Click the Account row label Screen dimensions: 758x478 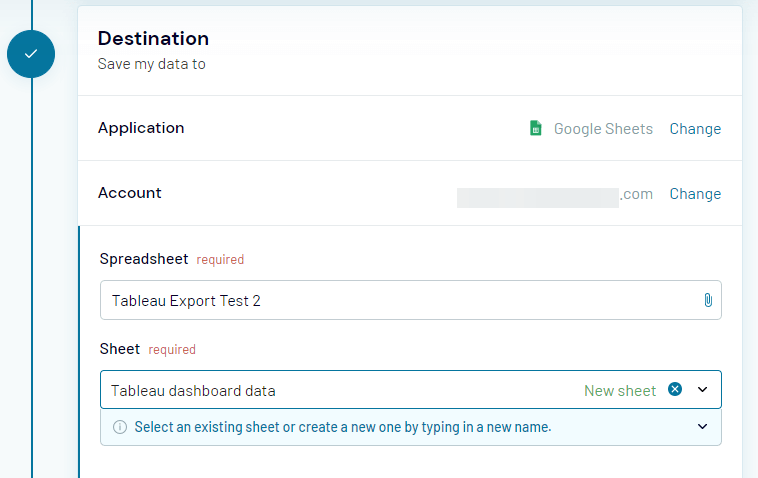coord(130,193)
